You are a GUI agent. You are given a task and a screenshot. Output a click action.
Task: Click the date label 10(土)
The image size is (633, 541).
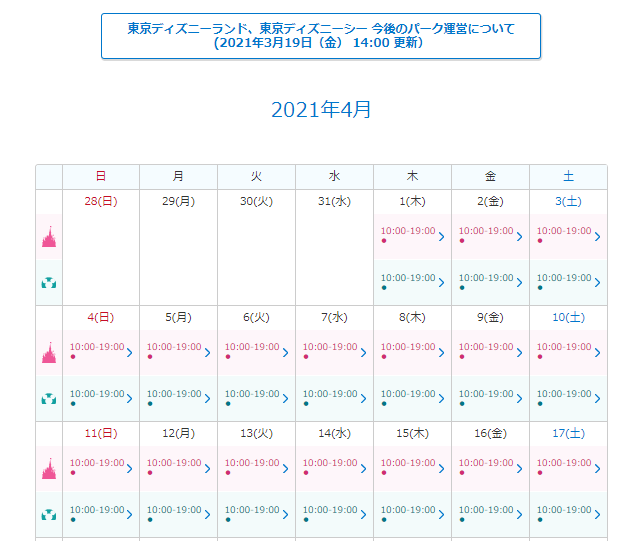tap(568, 317)
